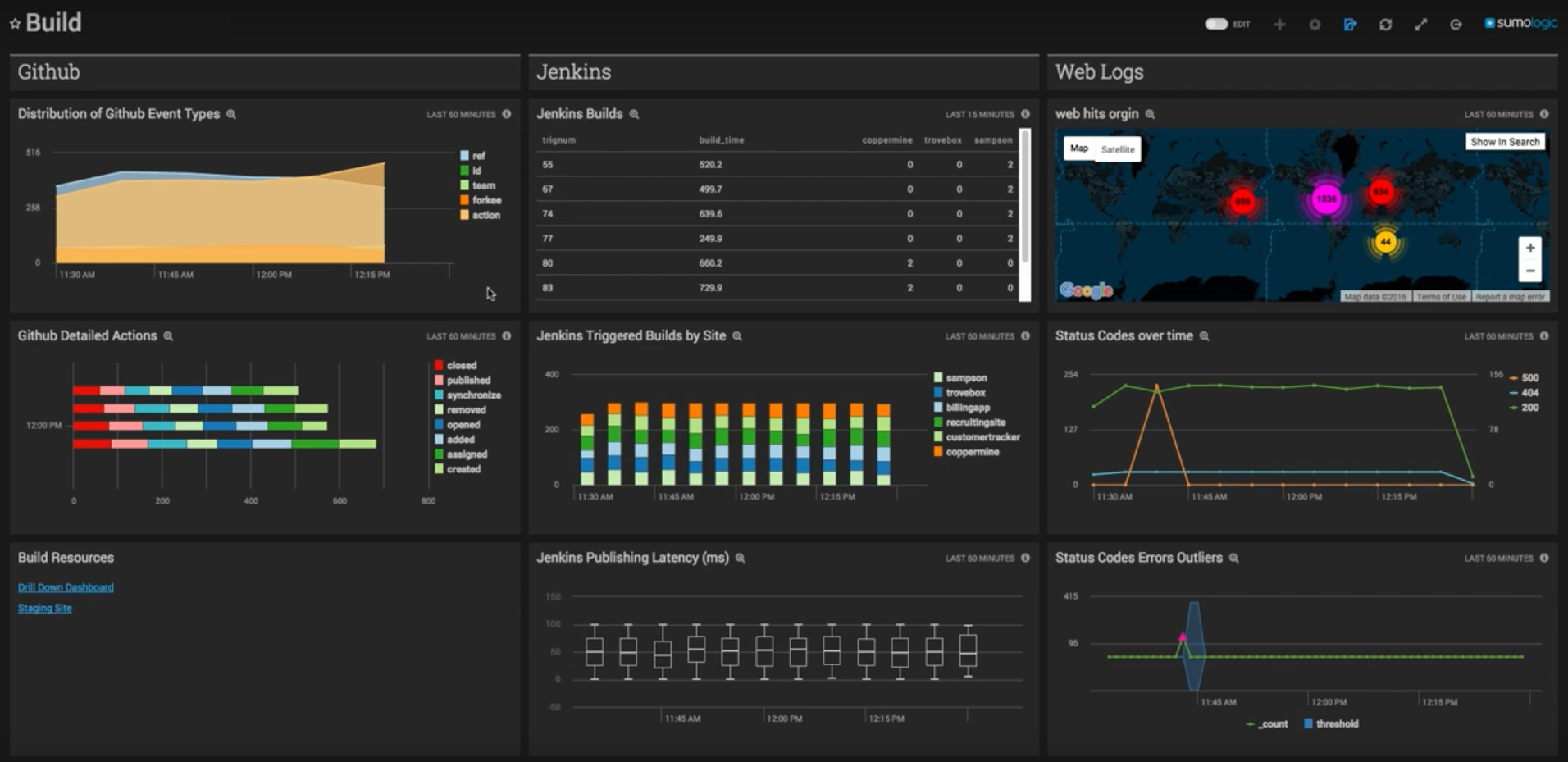Show info for Jenkins Builds panel
Viewport: 1568px width, 762px height.
click(1025, 114)
